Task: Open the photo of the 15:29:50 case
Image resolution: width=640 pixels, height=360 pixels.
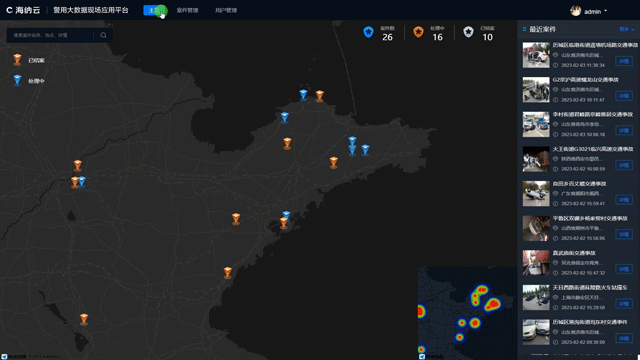Action: pos(536,298)
